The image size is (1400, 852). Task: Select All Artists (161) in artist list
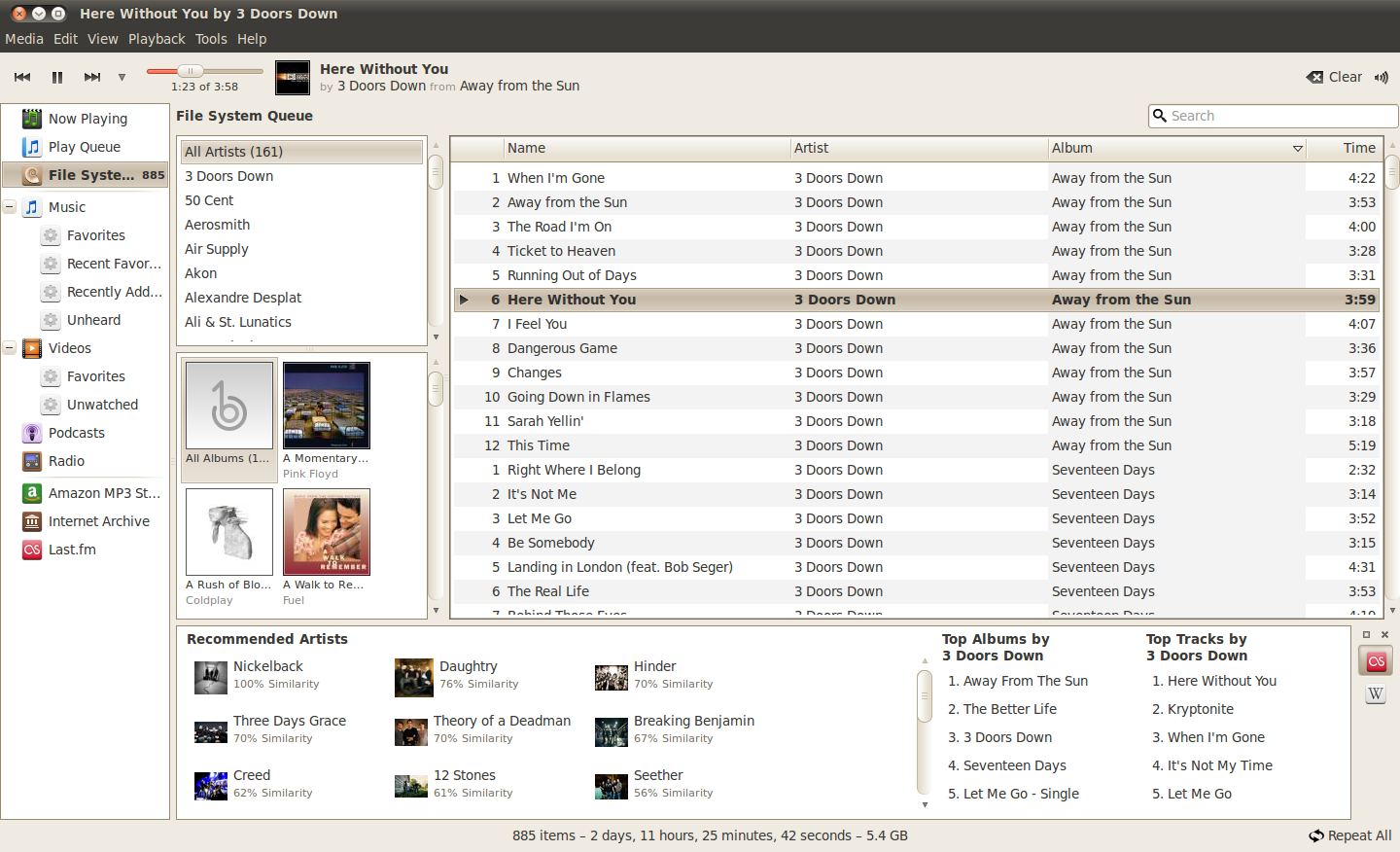(x=301, y=152)
